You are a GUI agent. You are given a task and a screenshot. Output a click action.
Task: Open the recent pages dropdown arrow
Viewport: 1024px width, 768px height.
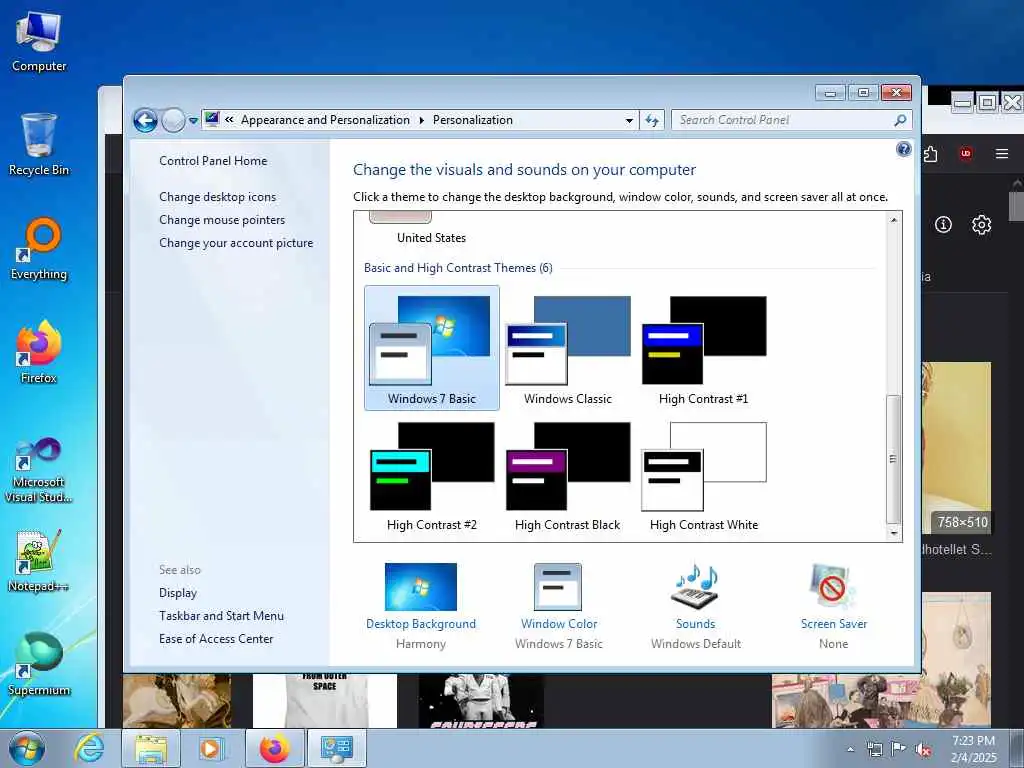[x=193, y=121]
